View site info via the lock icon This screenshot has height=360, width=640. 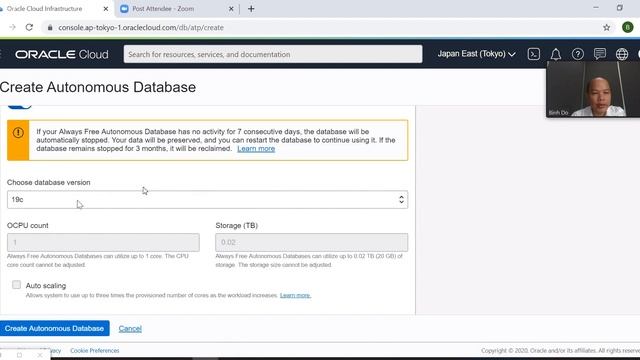(50, 27)
